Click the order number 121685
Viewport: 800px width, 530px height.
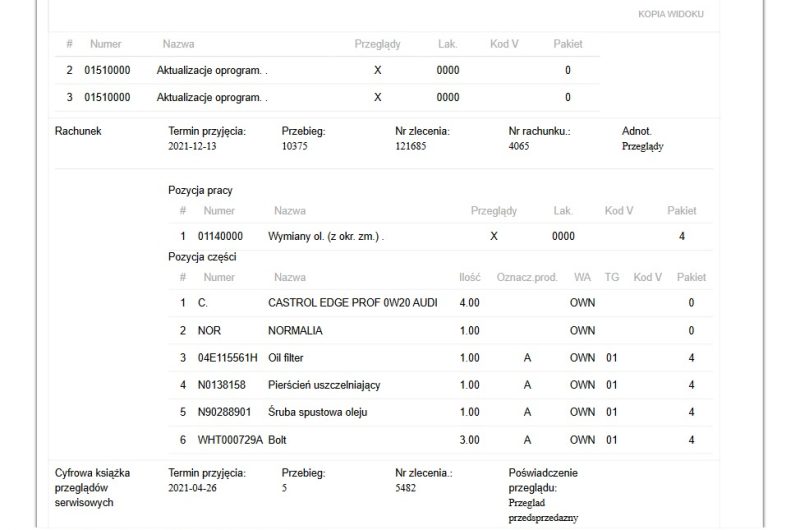click(410, 146)
